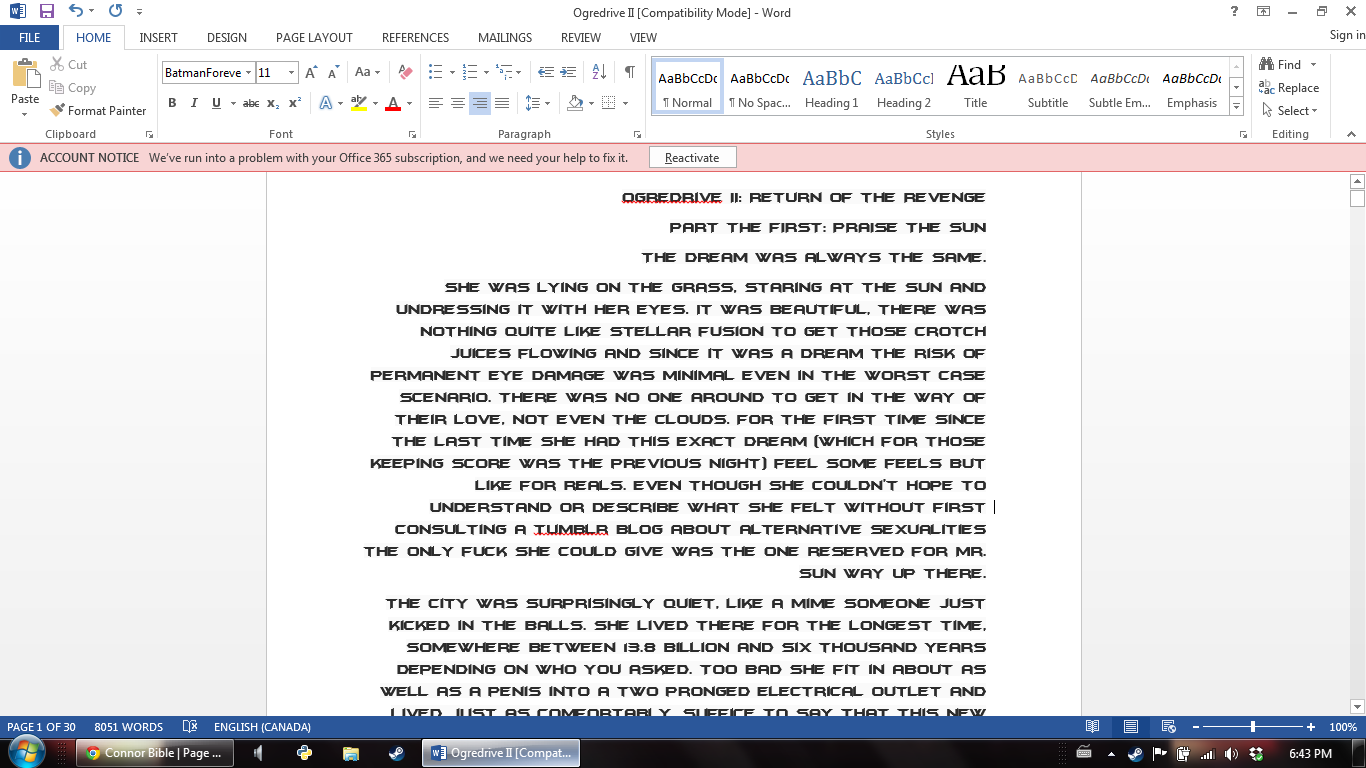The width and height of the screenshot is (1366, 768).
Task: Expand the Numbering list dropdown
Action: 486,72
